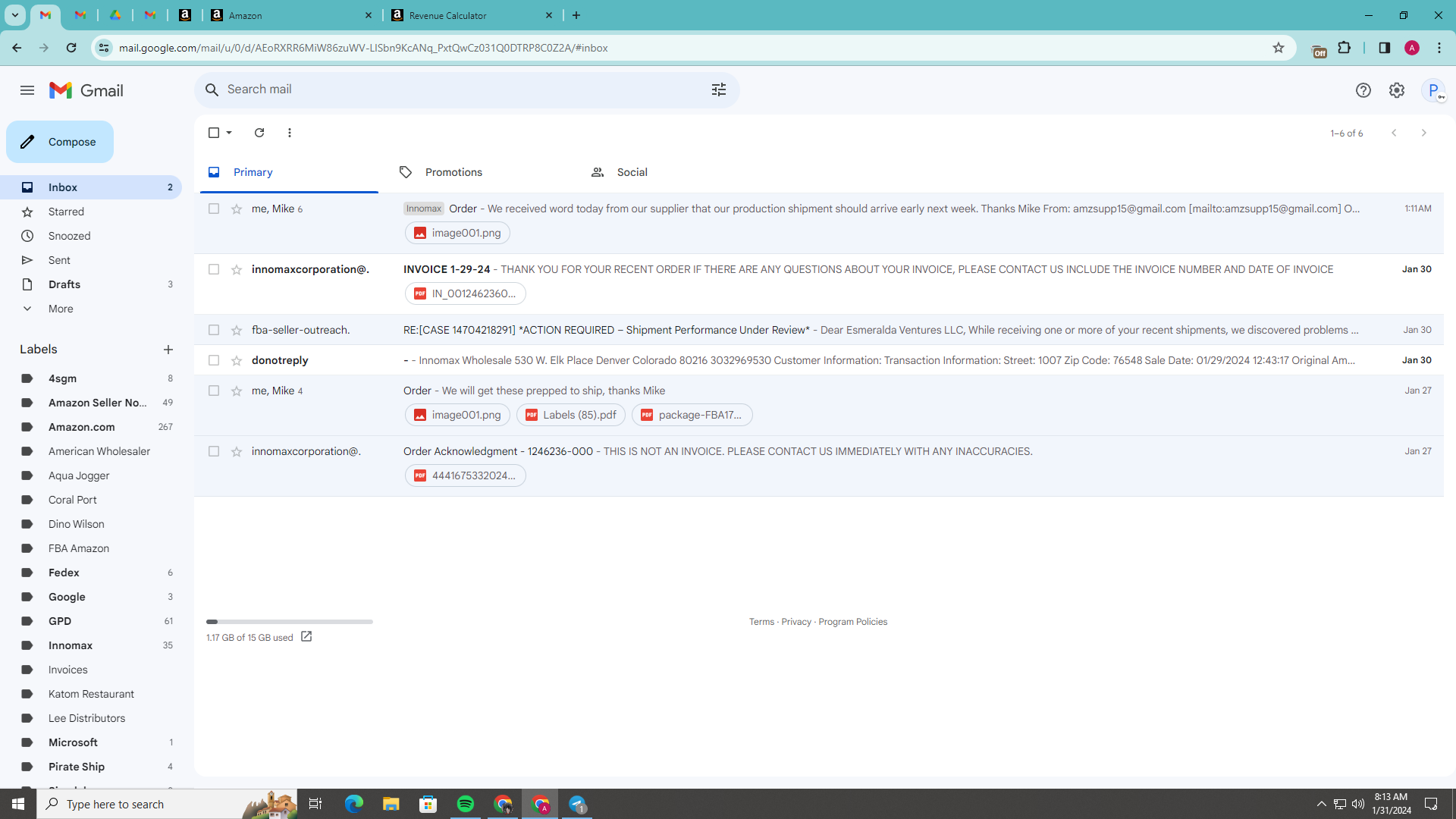Show search options filter icon
The width and height of the screenshot is (1456, 819).
[x=719, y=89]
